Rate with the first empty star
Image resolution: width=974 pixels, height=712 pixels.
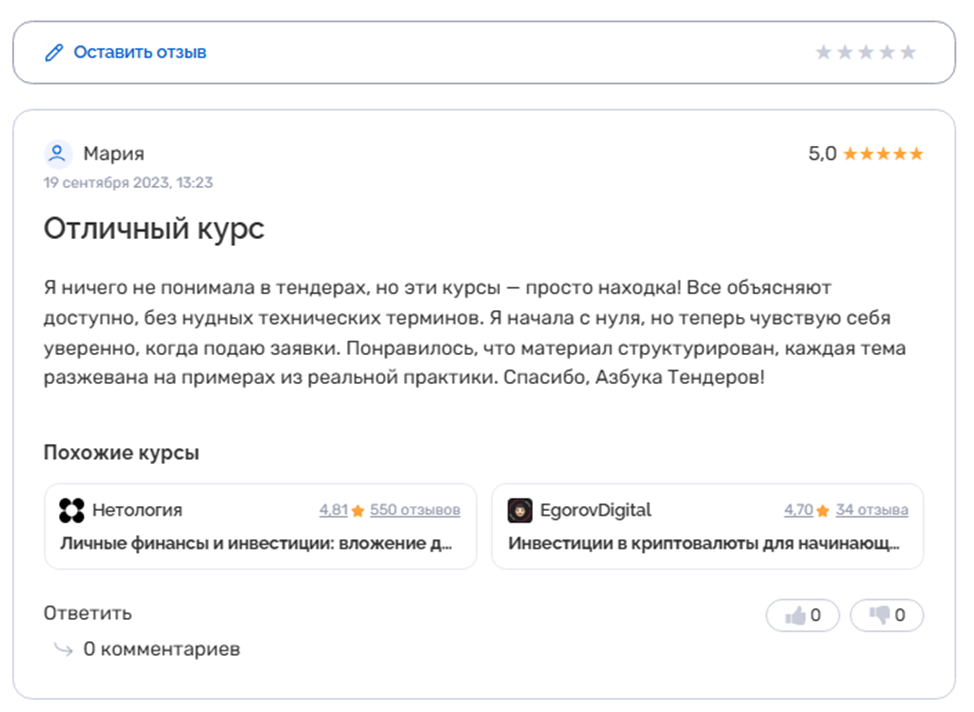[824, 52]
